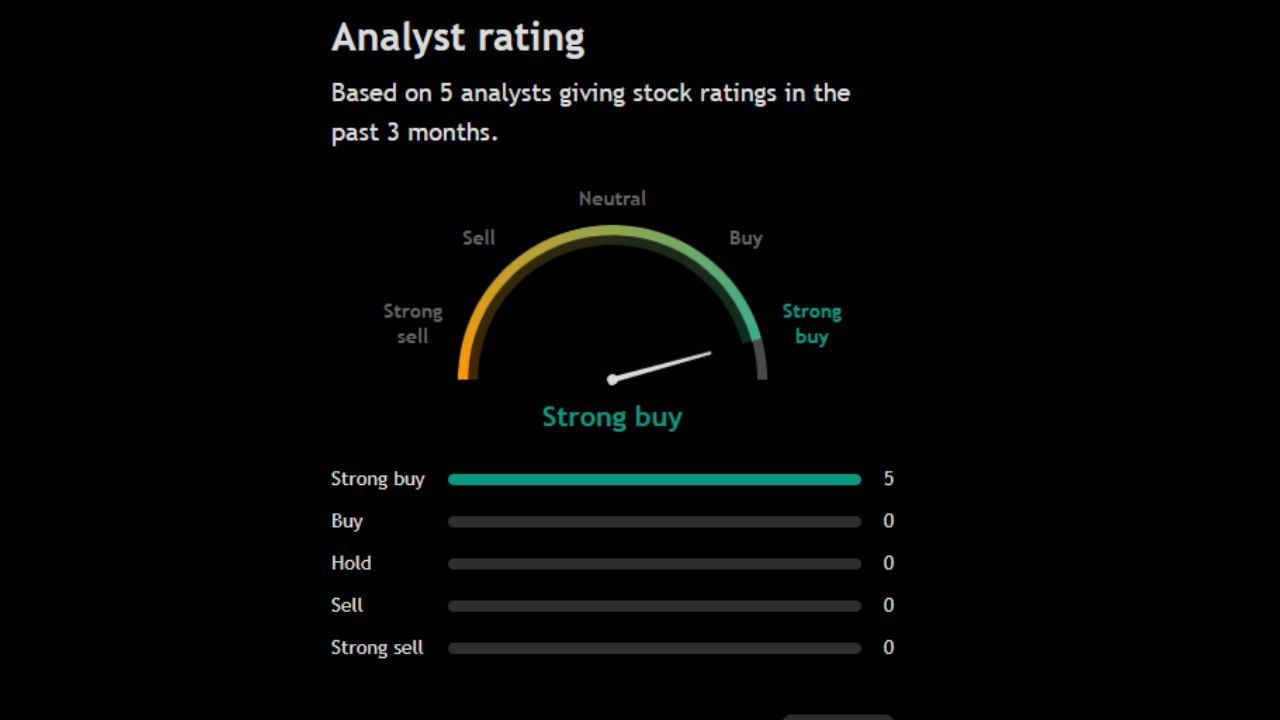Click the gray end segment of the gauge arc
This screenshot has width=1280, height=720.
point(760,360)
